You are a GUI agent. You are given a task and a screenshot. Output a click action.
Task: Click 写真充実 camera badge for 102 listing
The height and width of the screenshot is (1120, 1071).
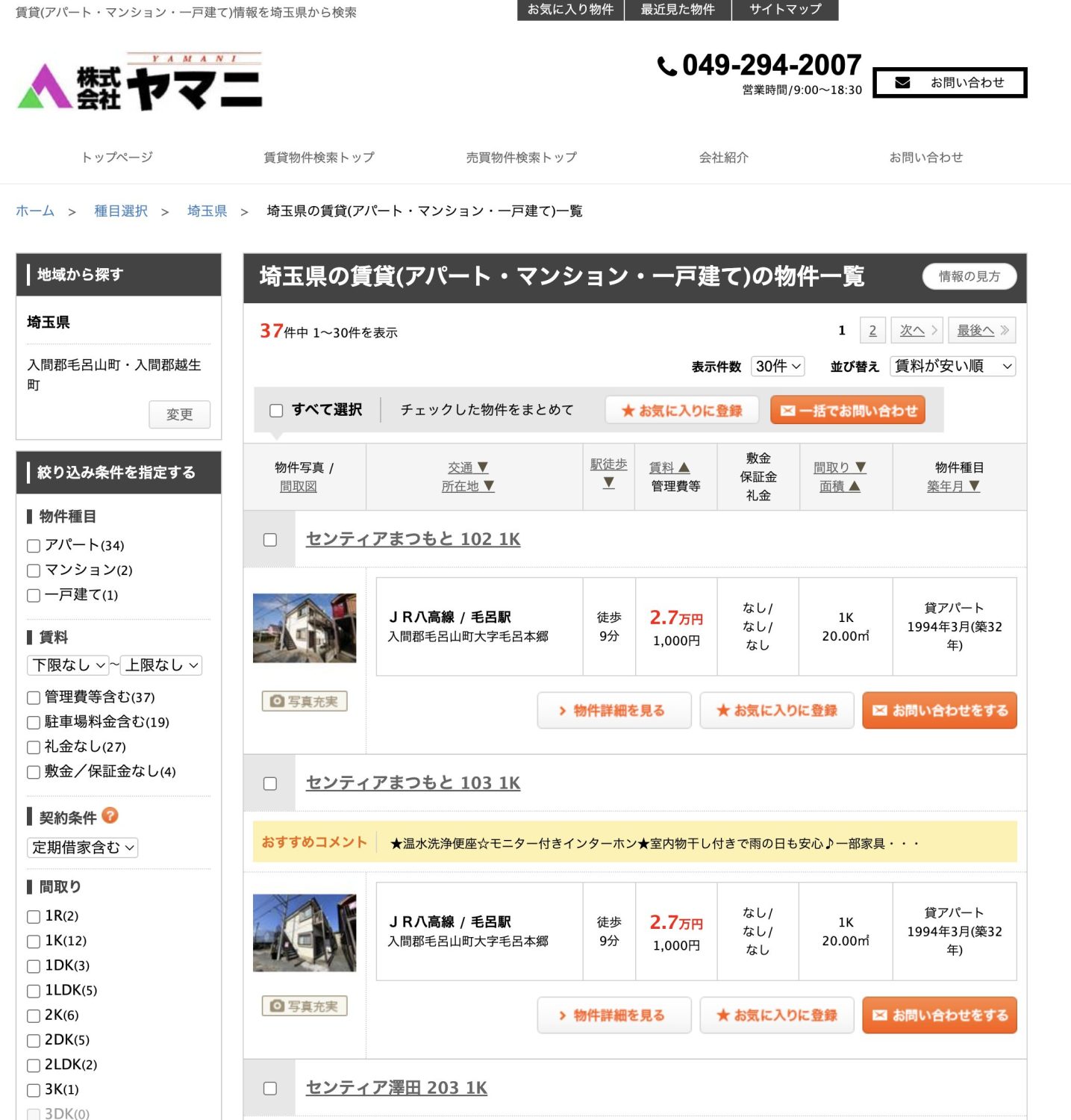click(305, 701)
